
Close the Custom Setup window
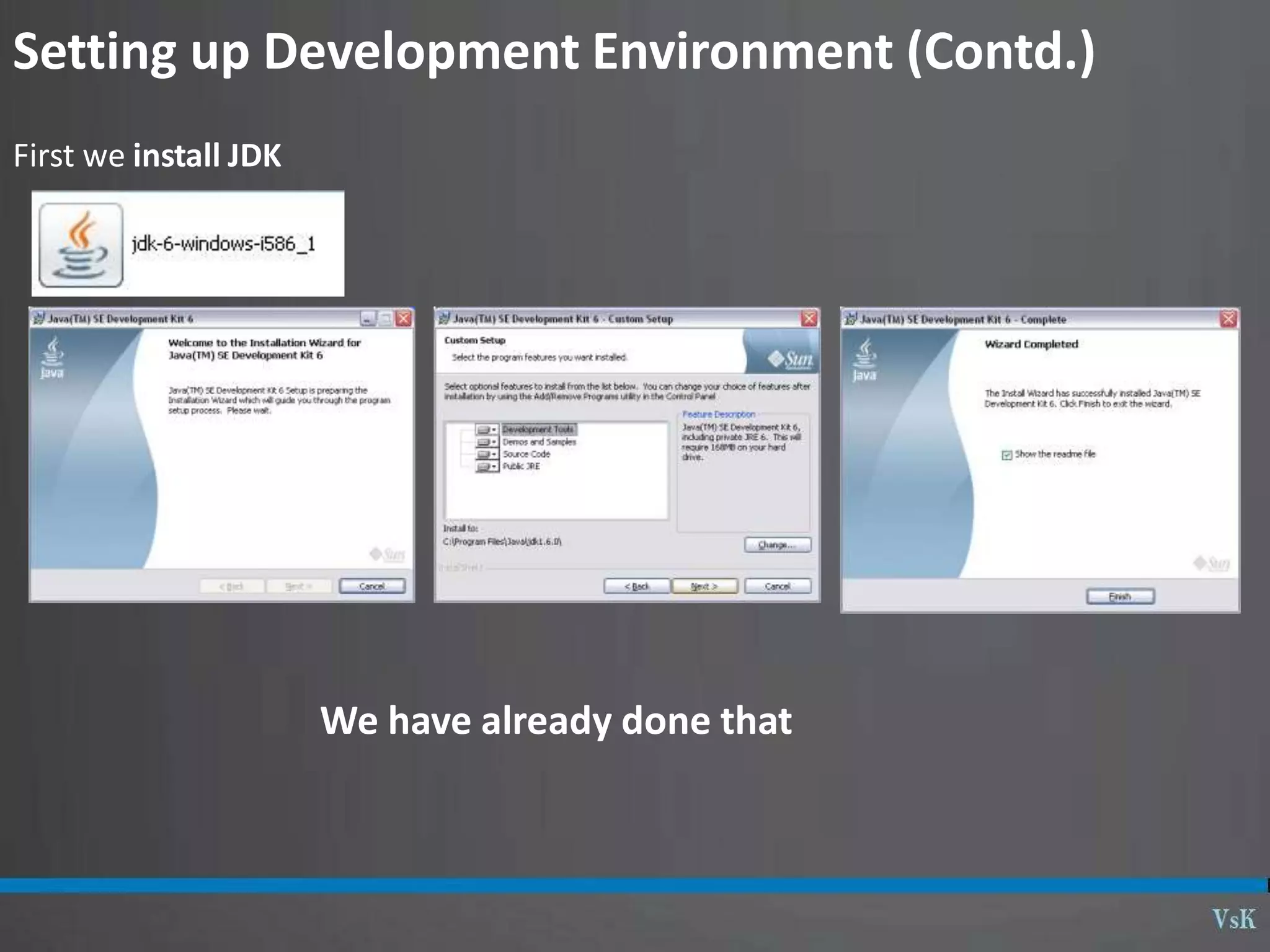pyautogui.click(x=809, y=319)
